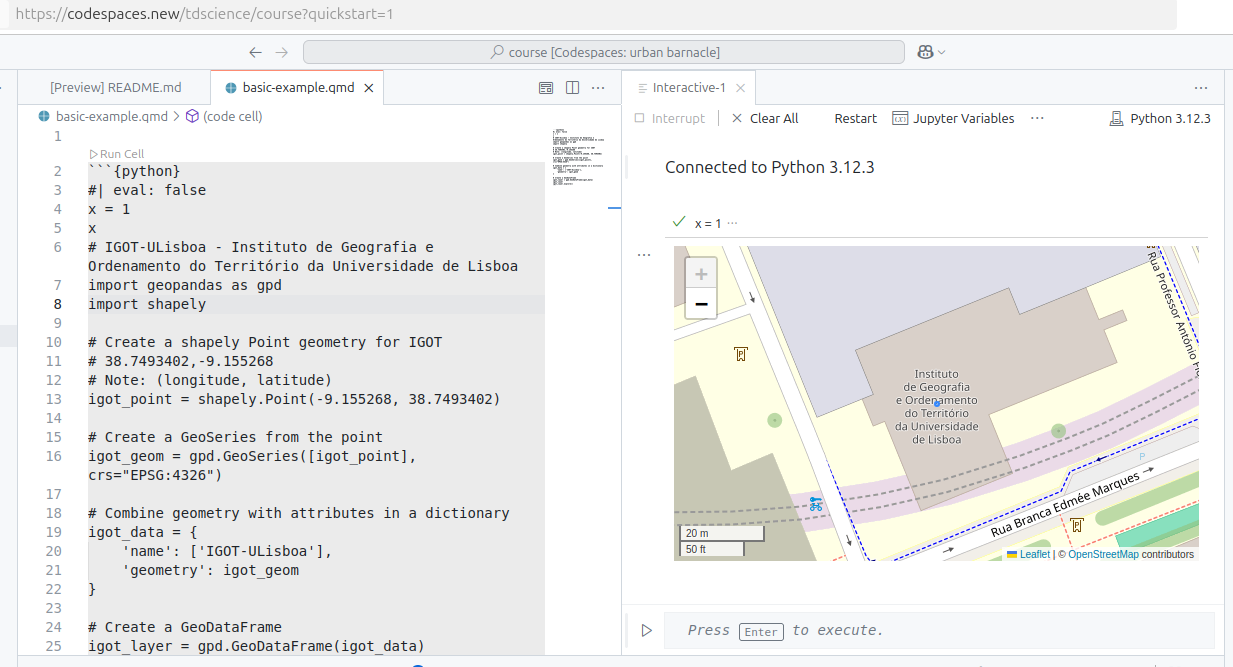Clear all interactive cells
This screenshot has width=1233, height=667.
pyautogui.click(x=765, y=118)
